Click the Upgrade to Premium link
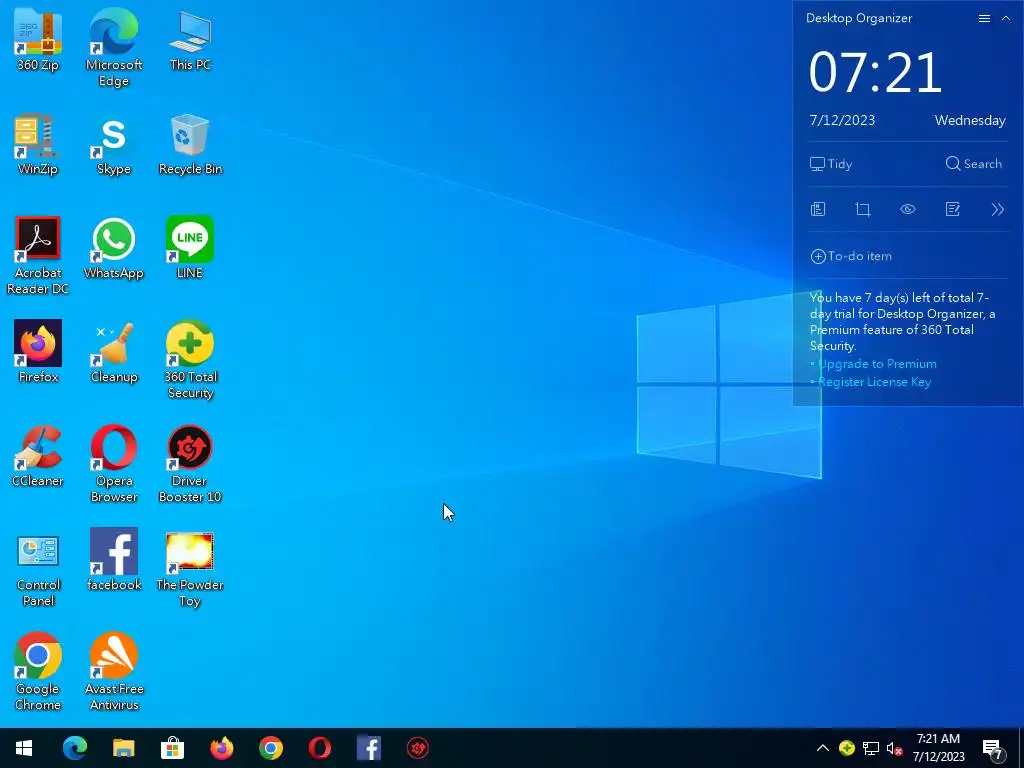1024x768 pixels. point(876,364)
